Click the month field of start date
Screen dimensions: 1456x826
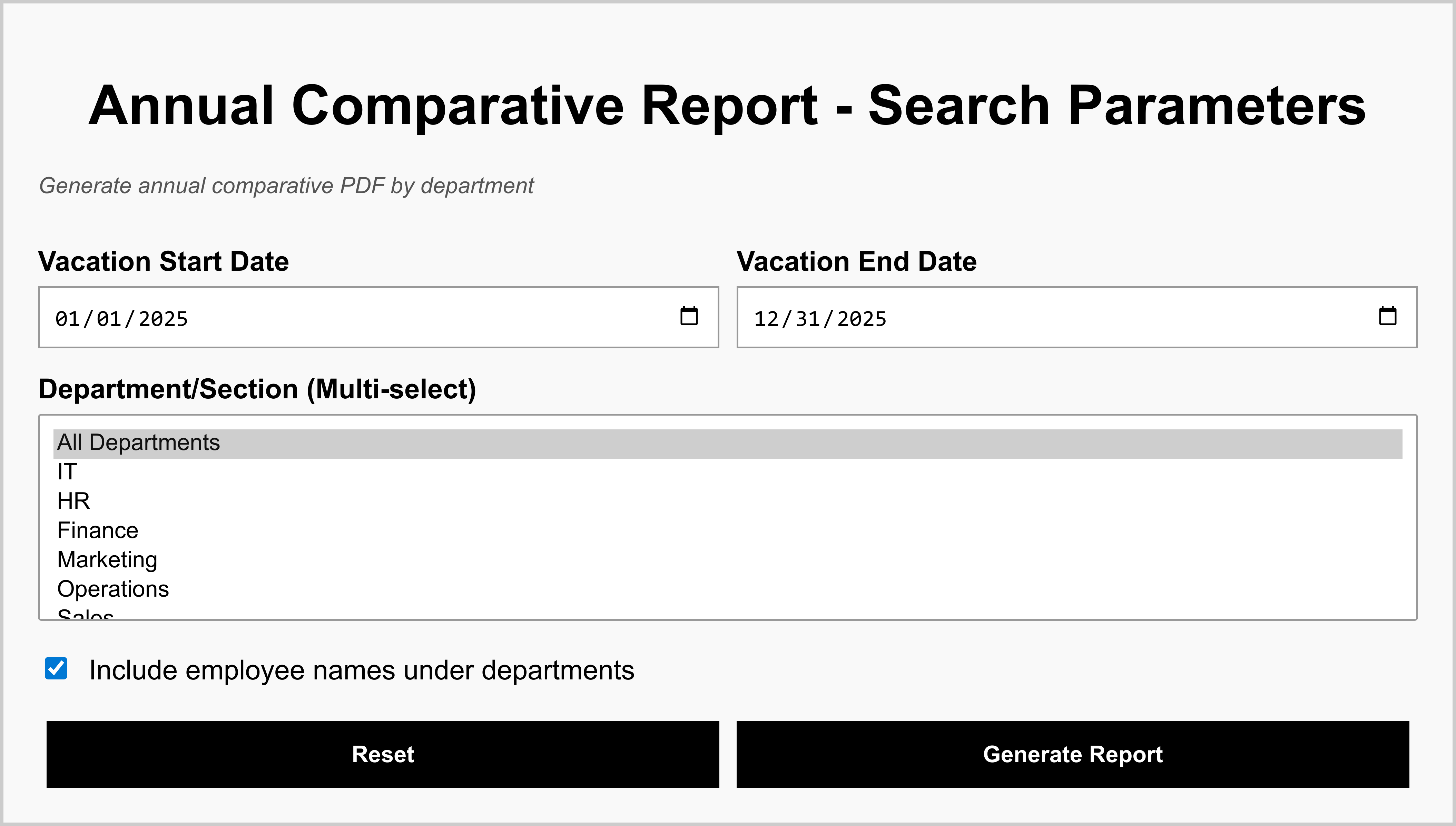tap(68, 319)
